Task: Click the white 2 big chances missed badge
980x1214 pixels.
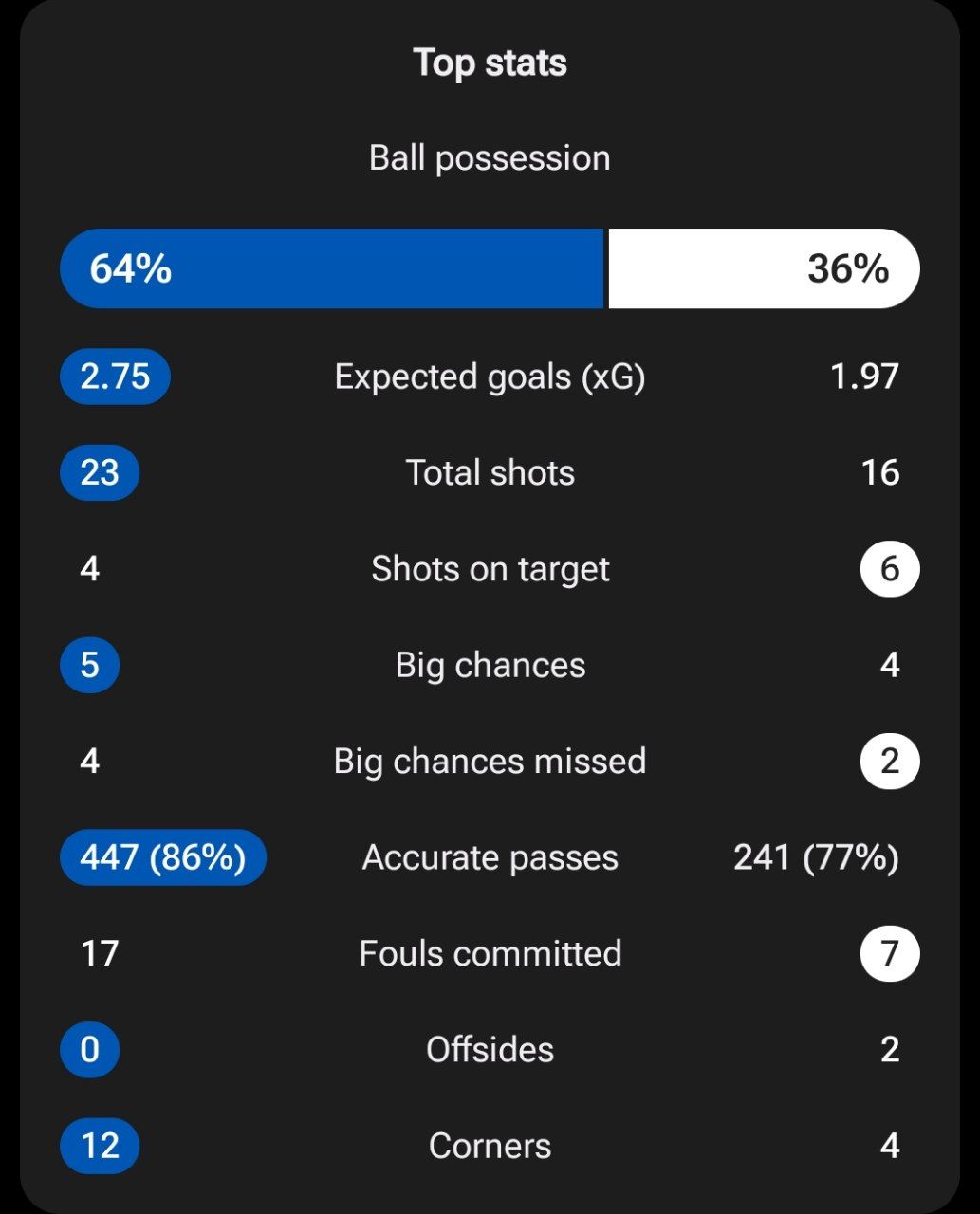Action: 889,761
